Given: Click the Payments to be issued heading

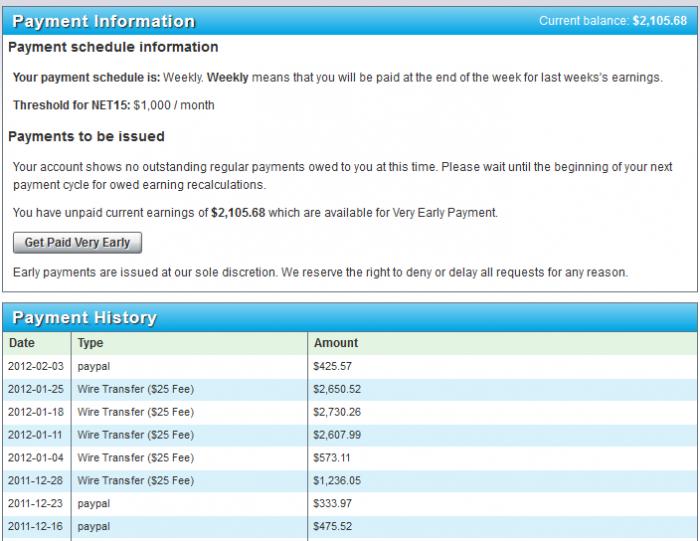Looking at the screenshot, I should point(86,136).
